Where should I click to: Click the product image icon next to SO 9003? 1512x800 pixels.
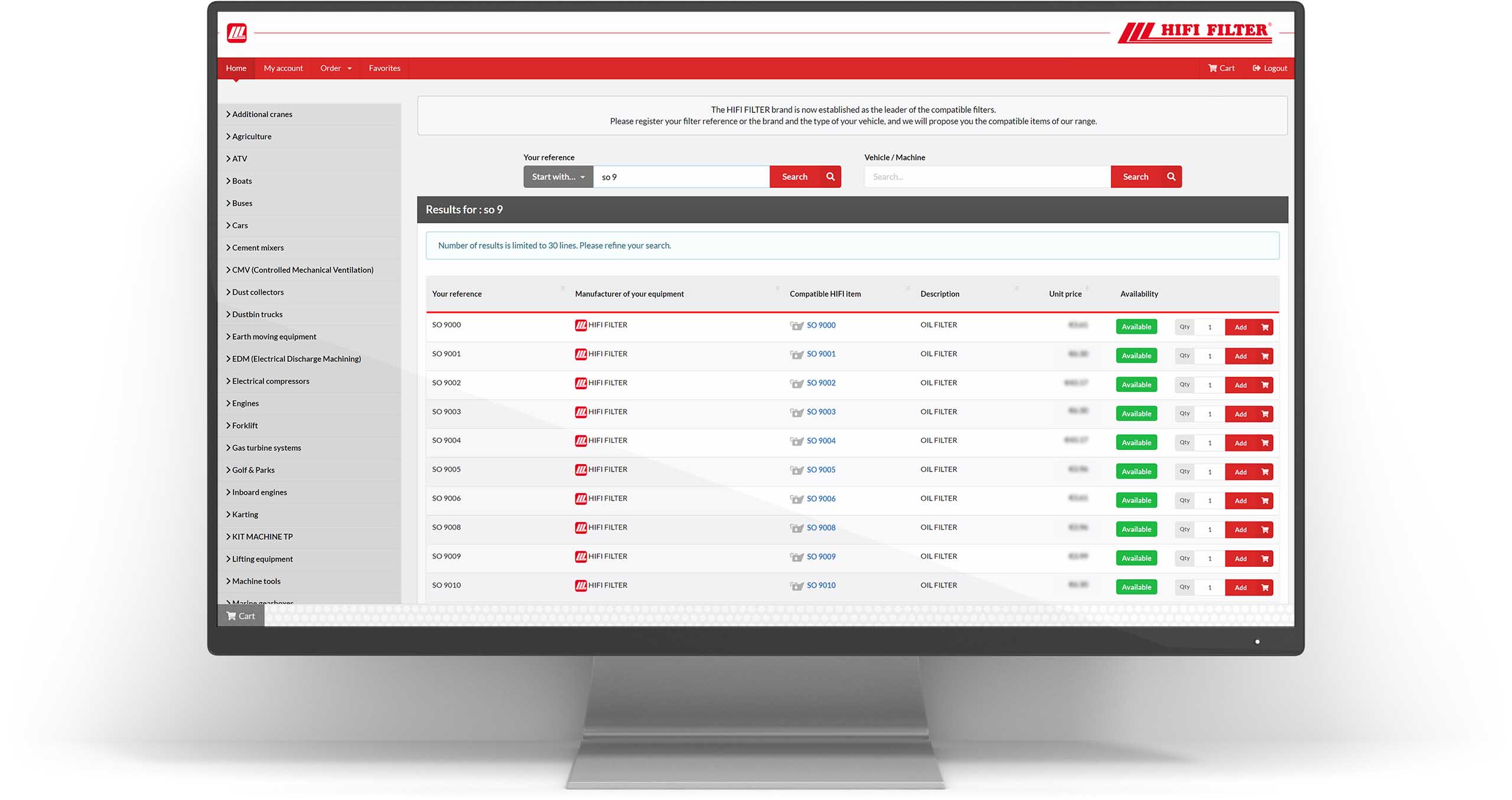(796, 413)
